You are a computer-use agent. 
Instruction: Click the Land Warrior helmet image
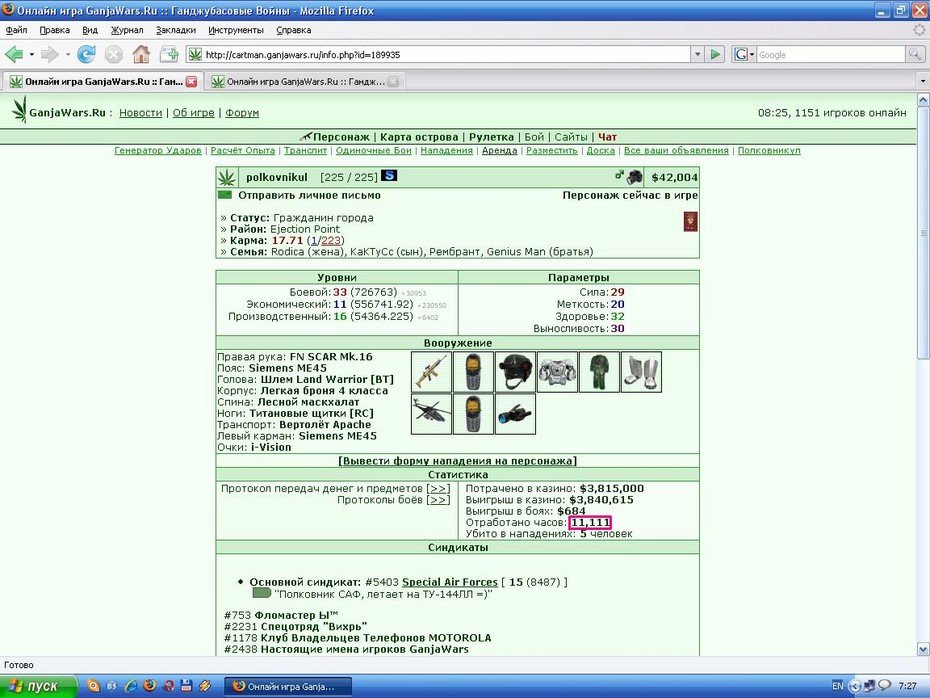click(x=515, y=372)
